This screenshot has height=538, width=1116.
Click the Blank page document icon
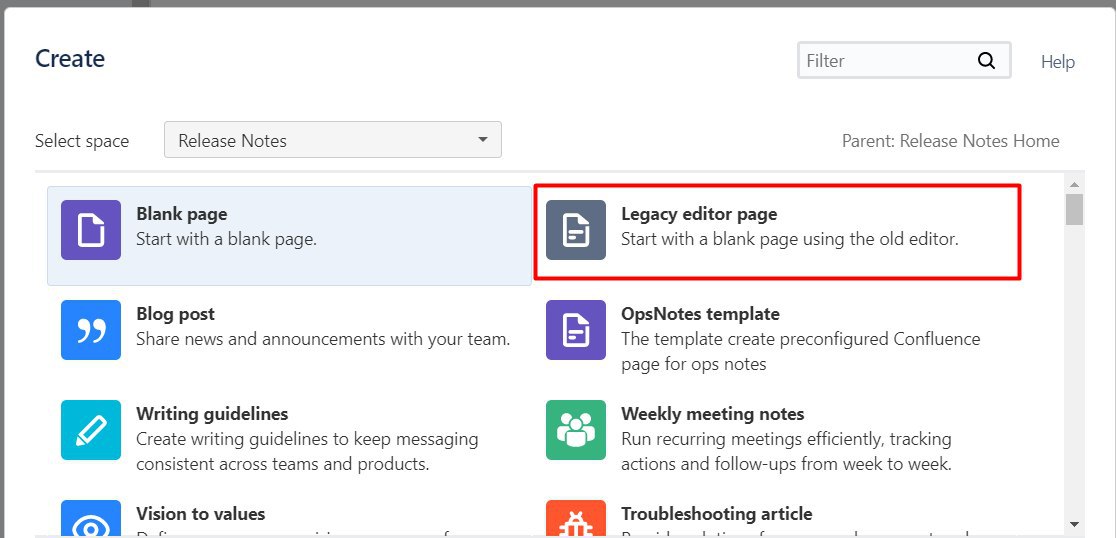[x=91, y=230]
